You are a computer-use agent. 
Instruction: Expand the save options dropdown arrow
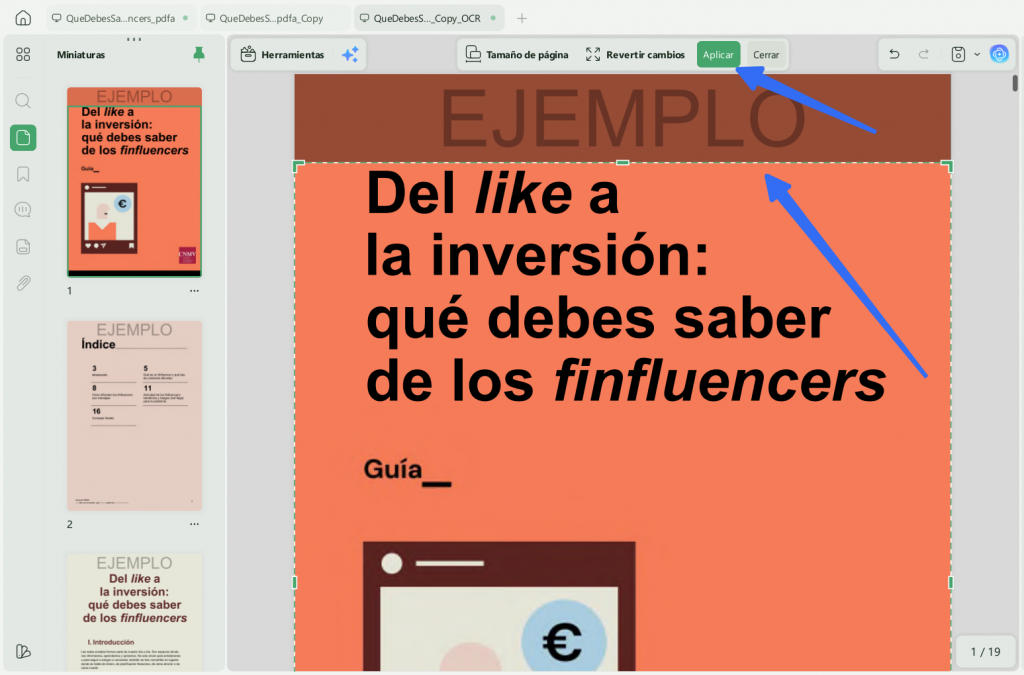977,54
